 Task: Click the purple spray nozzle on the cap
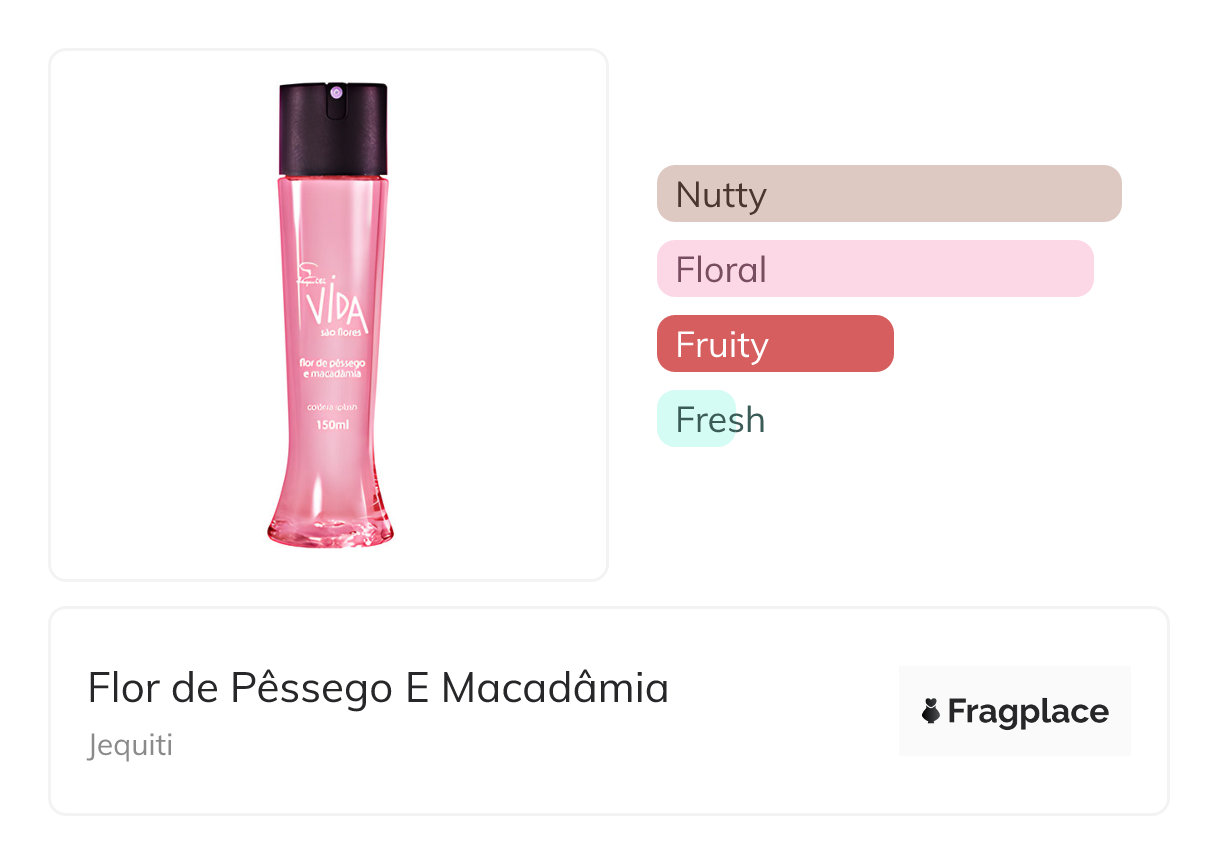tap(336, 94)
